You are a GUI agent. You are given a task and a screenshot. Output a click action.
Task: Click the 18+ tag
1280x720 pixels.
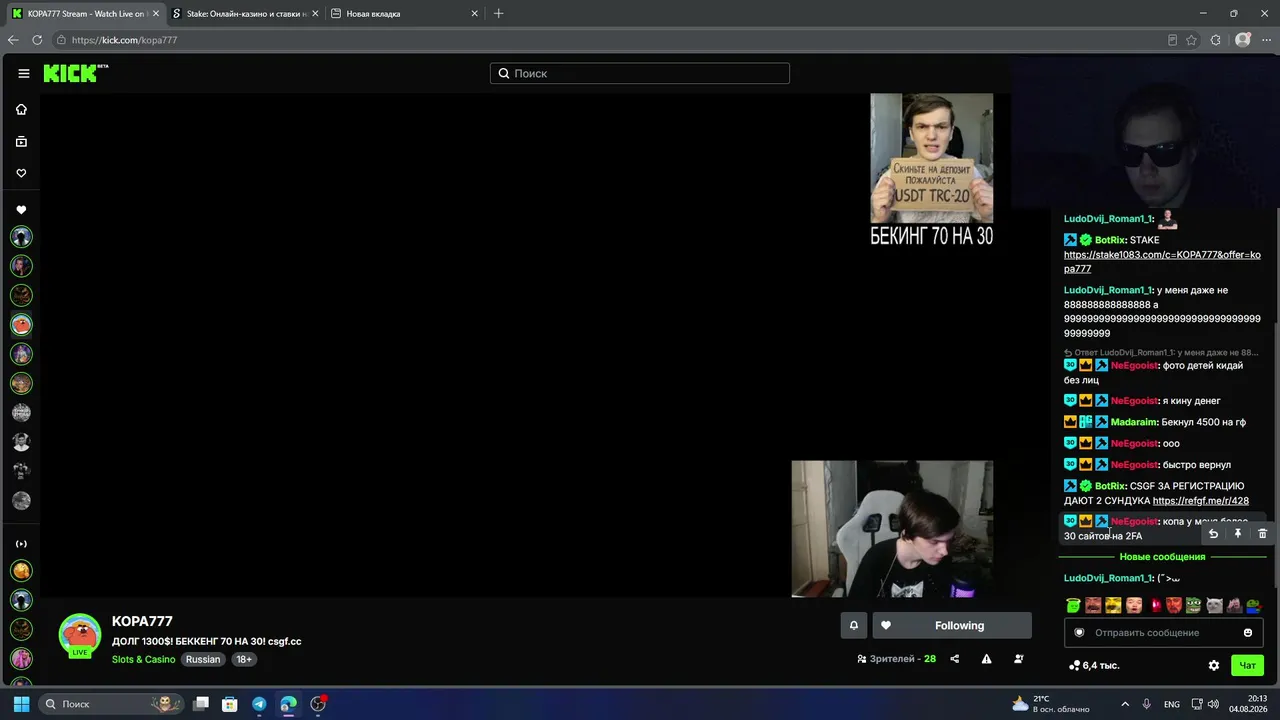(x=244, y=659)
